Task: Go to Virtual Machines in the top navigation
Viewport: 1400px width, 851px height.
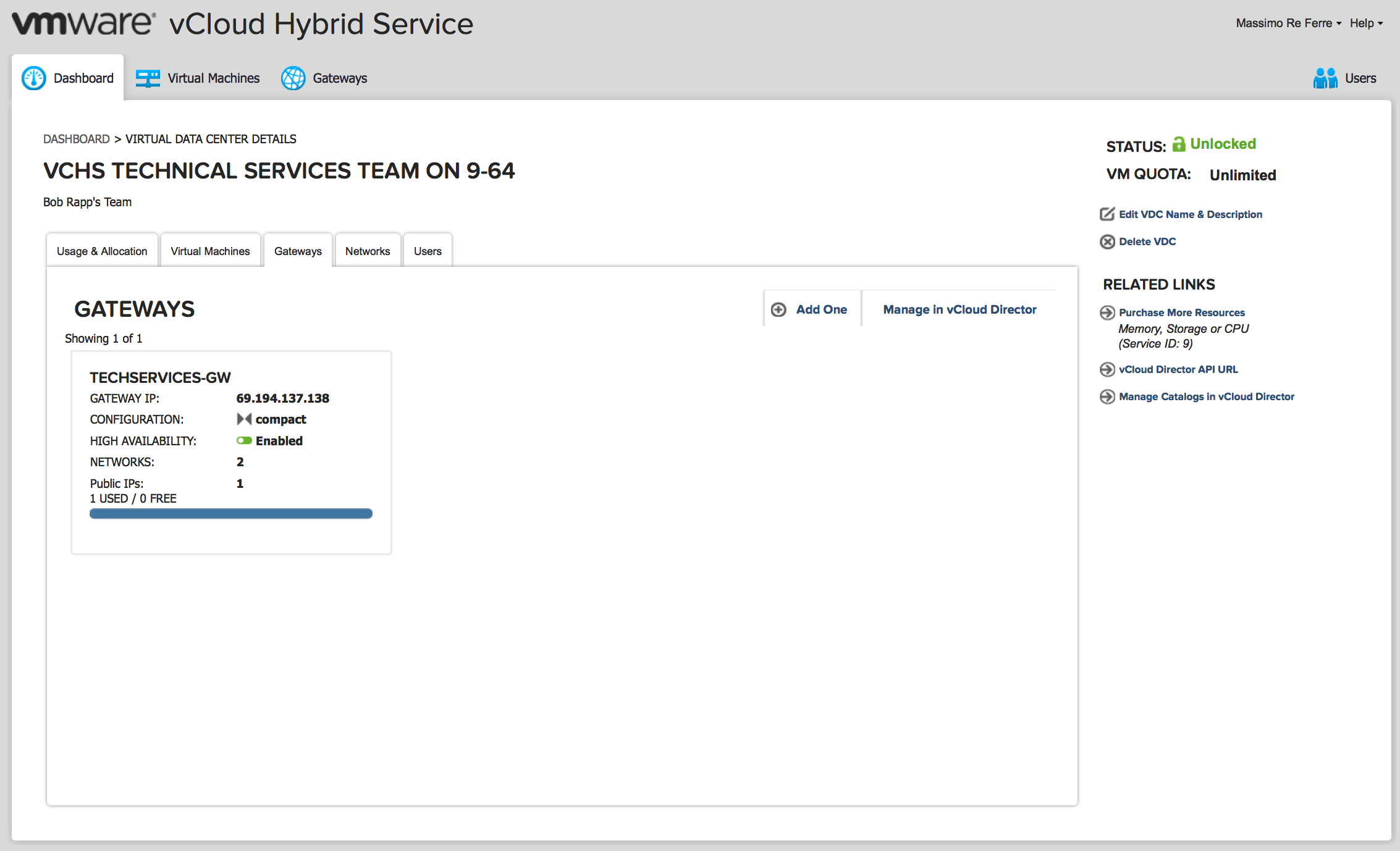Action: pos(198,78)
